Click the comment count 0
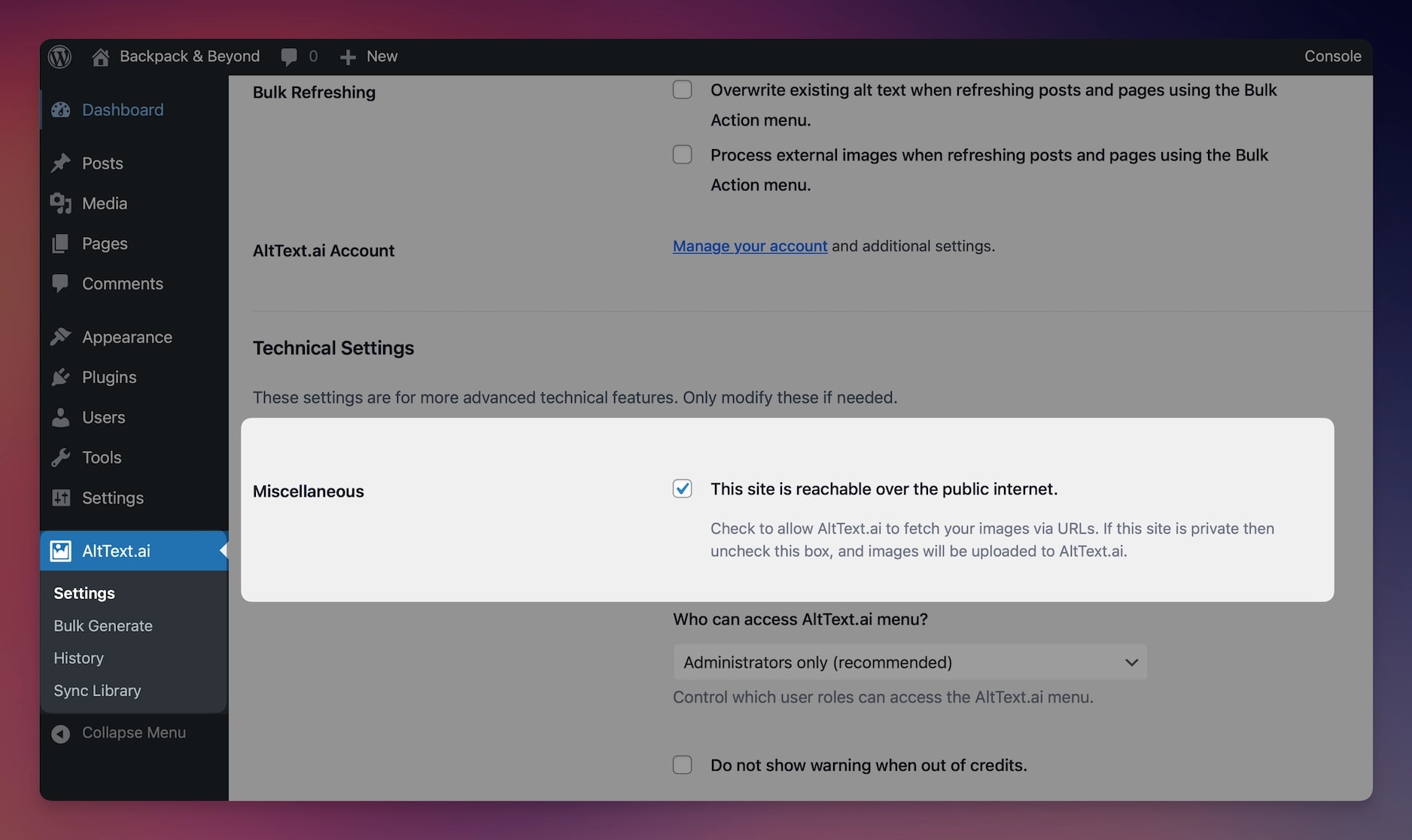1412x840 pixels. click(x=313, y=56)
